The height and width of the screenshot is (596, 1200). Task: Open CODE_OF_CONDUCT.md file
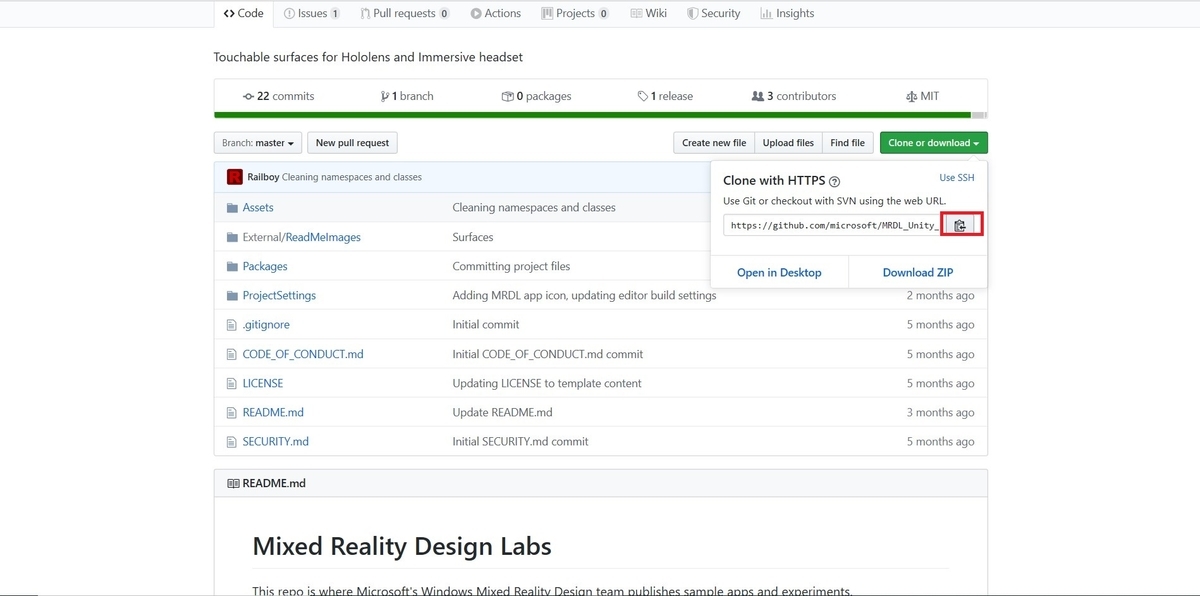(x=303, y=355)
